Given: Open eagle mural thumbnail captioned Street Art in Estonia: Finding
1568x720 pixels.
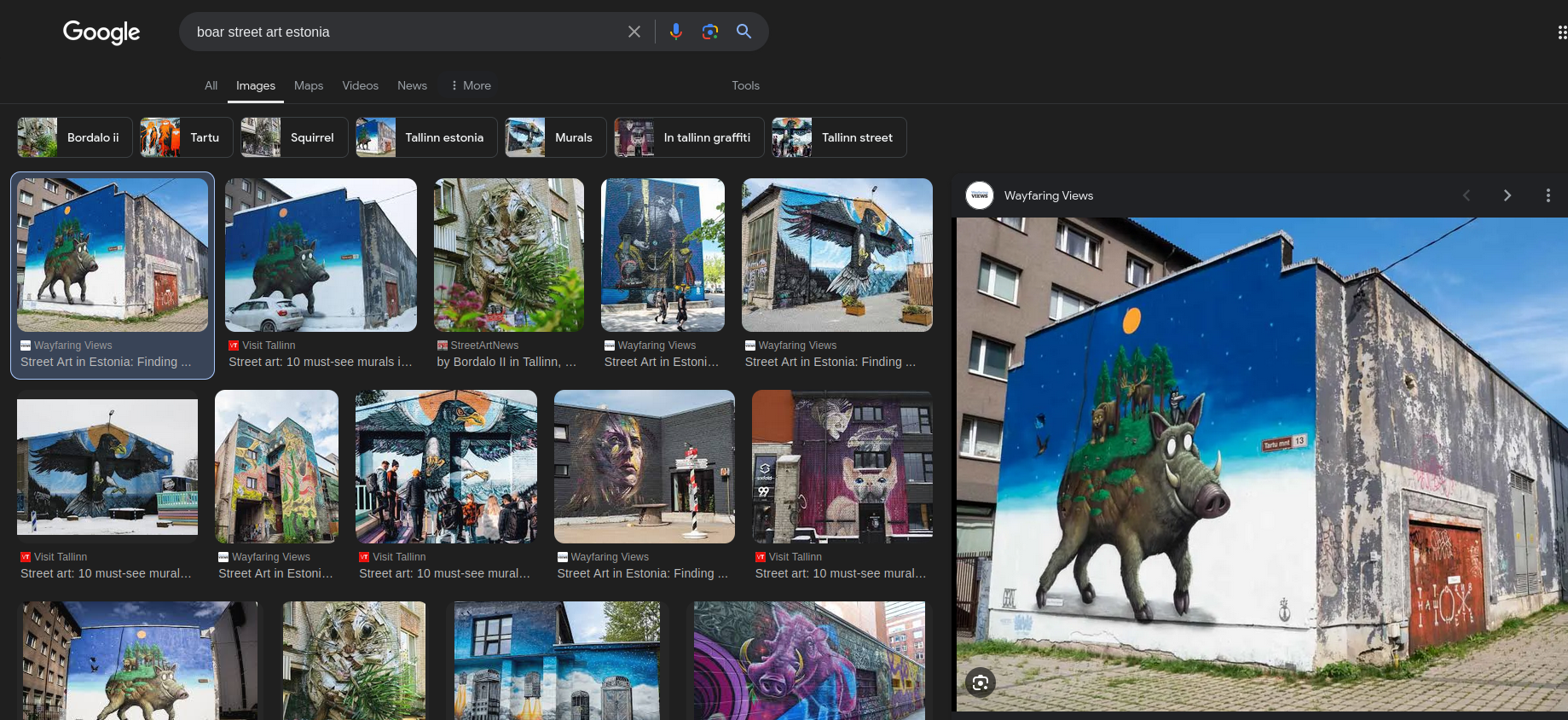Looking at the screenshot, I should point(837,255).
